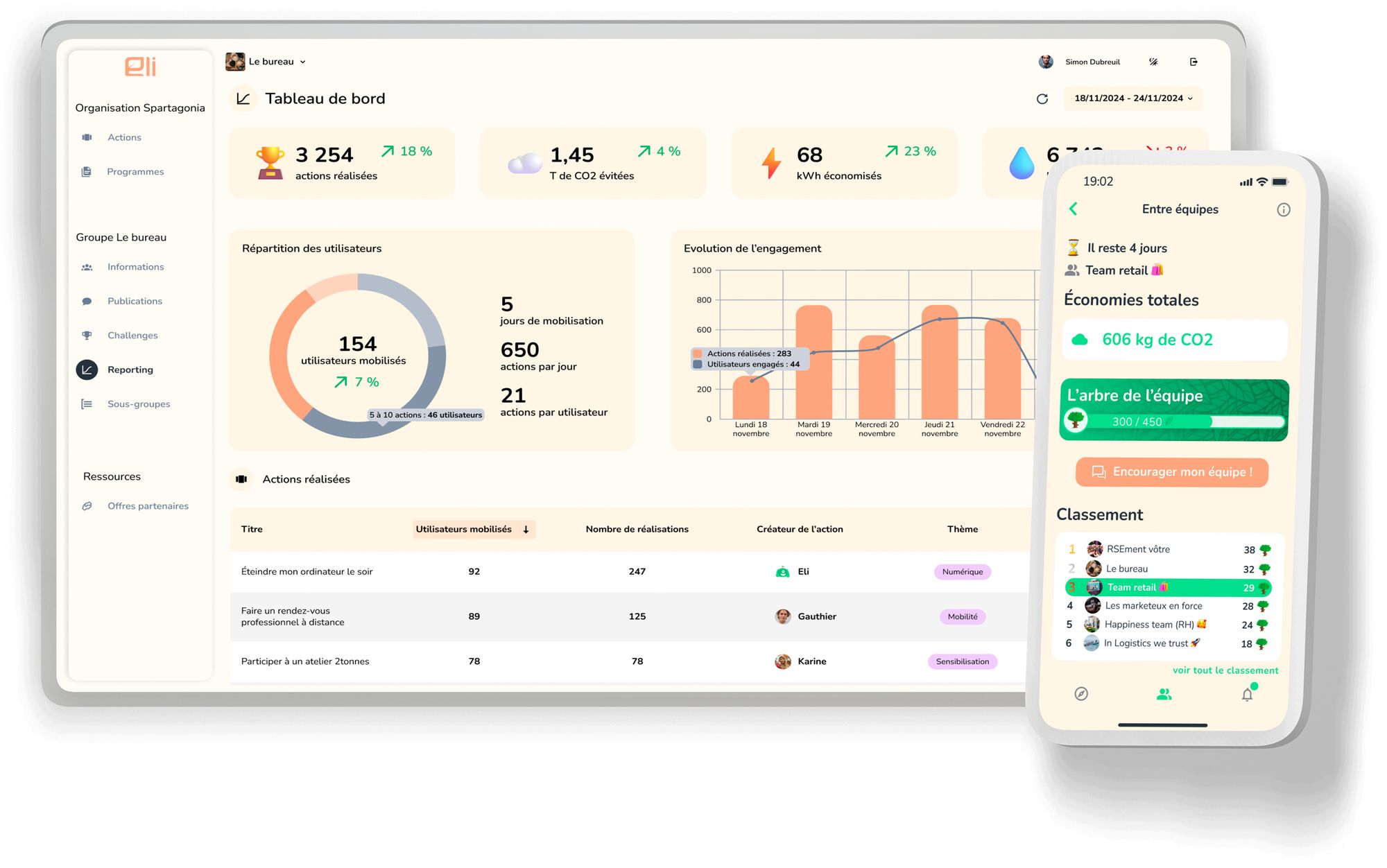Screen dimensions: 1387x868
Task: Click the magic wand icon near username
Action: click(x=1153, y=62)
